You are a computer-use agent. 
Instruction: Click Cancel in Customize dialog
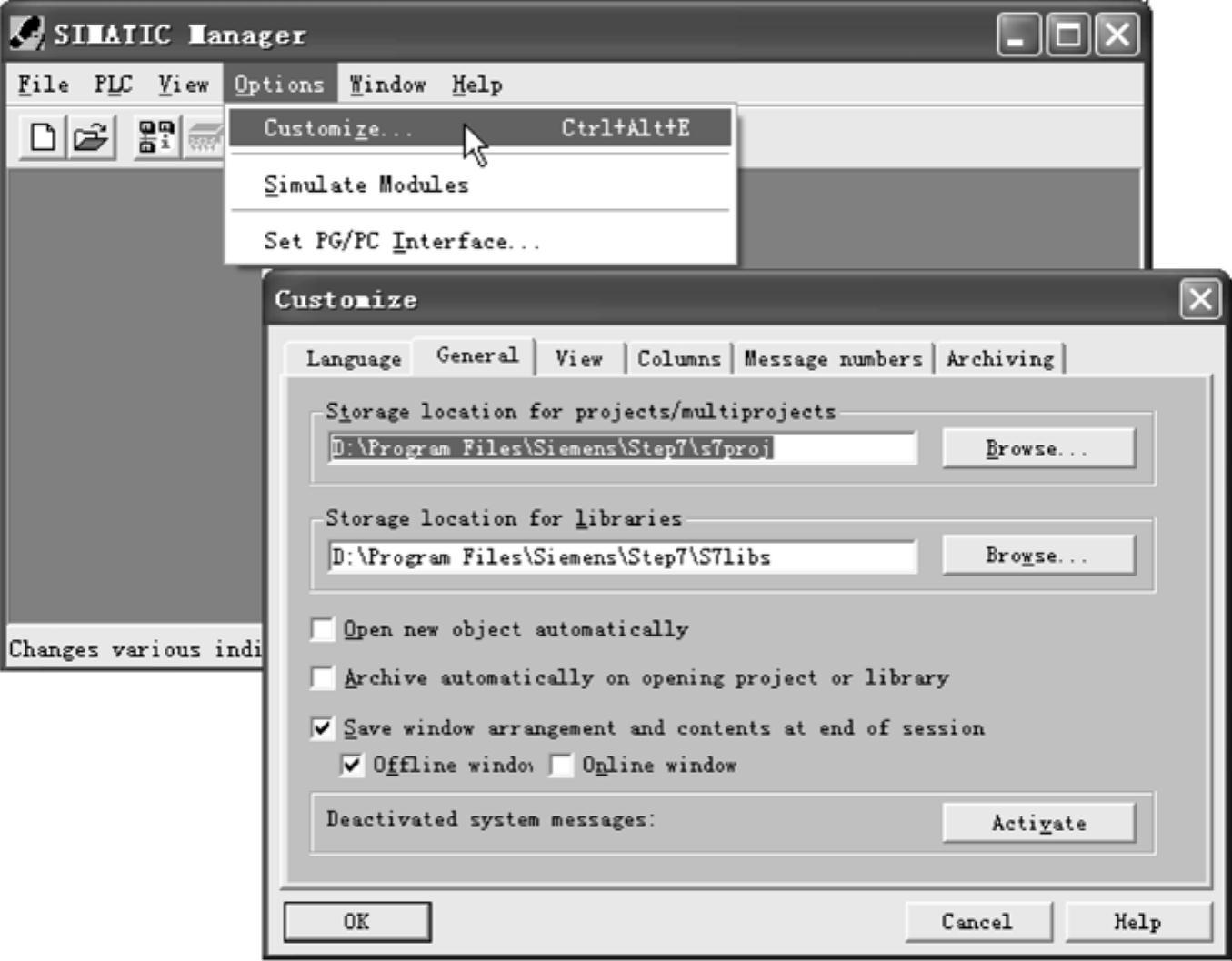(977, 922)
